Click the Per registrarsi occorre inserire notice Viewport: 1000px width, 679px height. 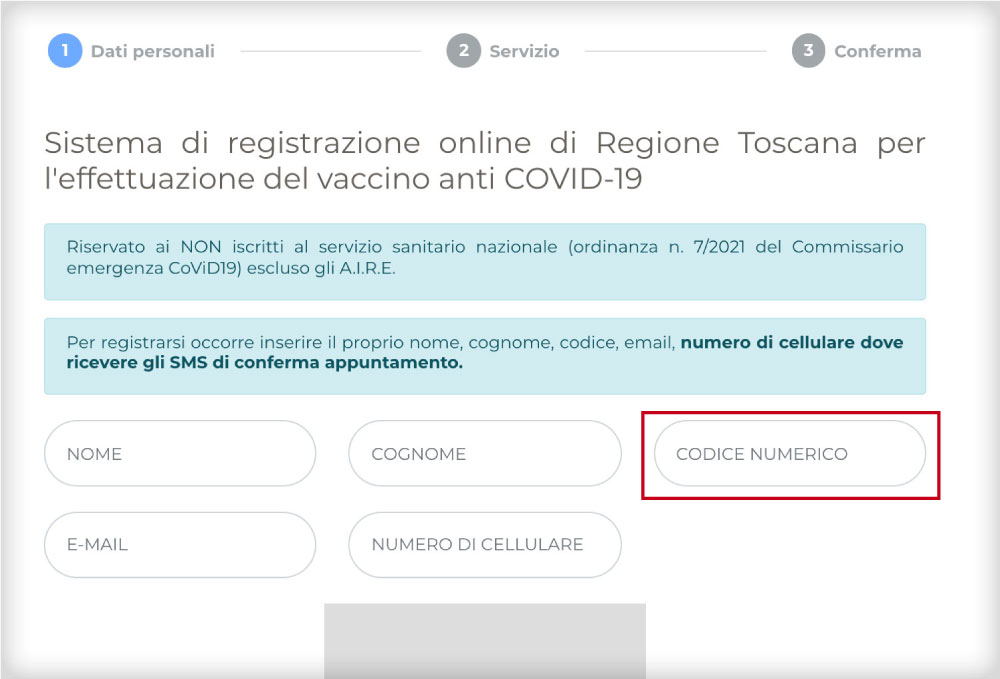click(x=485, y=356)
